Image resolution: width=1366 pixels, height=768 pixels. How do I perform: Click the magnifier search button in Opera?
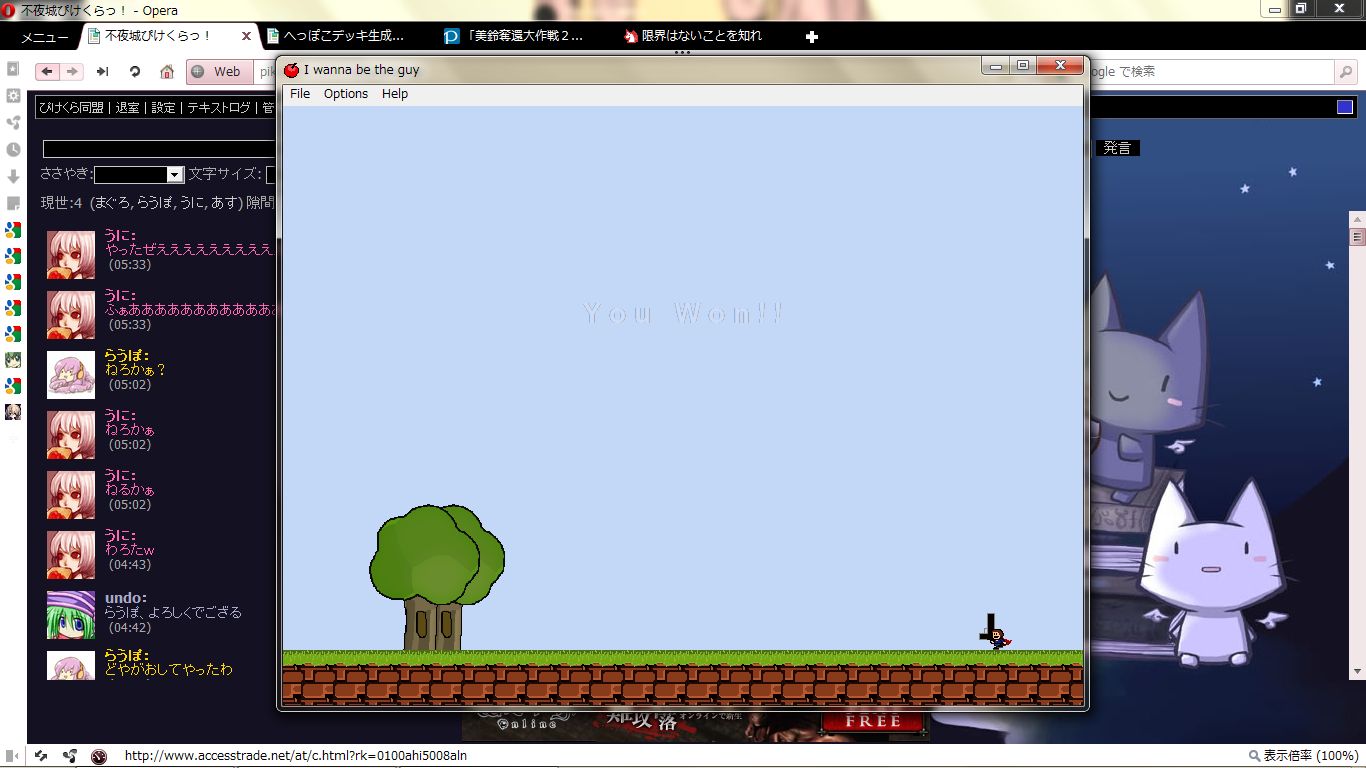point(1346,72)
